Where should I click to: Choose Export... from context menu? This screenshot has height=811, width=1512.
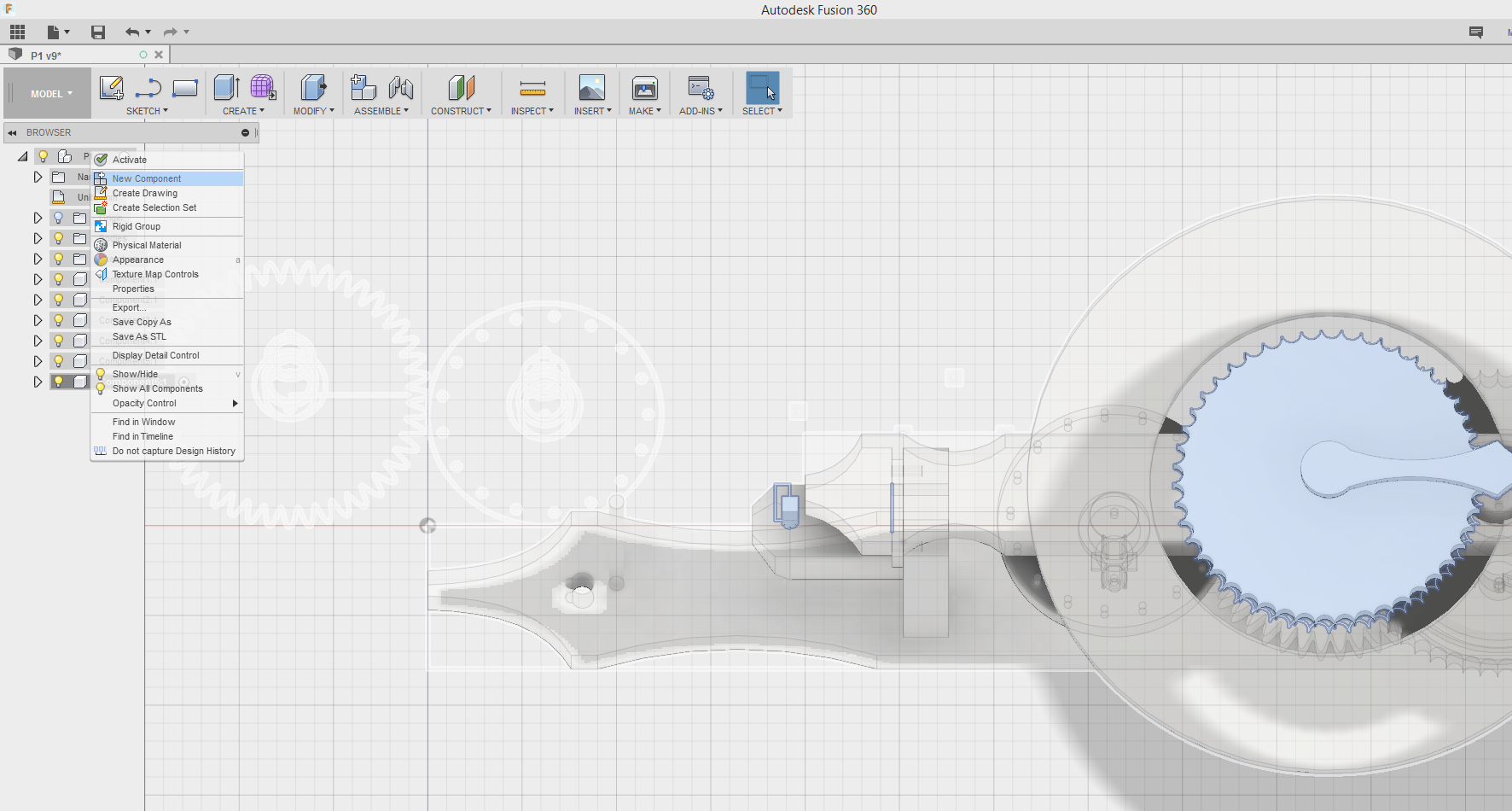pos(167,307)
